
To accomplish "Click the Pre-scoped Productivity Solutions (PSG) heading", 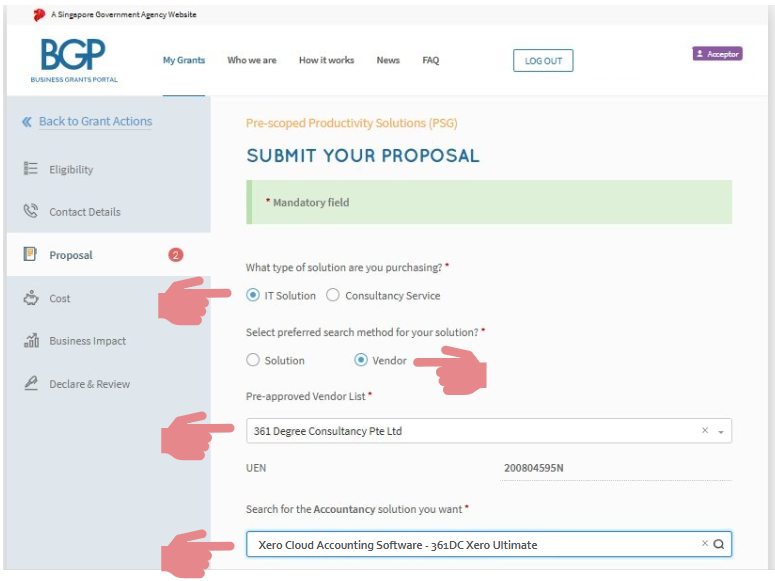I will pos(351,123).
